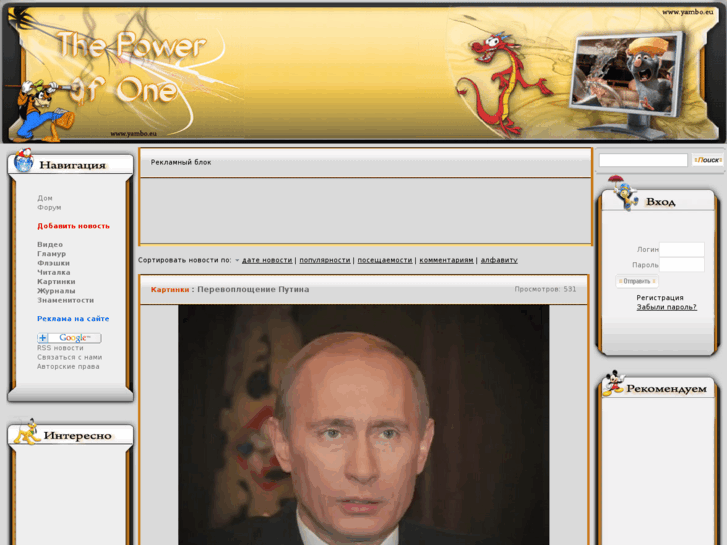Viewport: 727px width, 545px height.
Task: Click the red Mushu dragon in banner
Action: click(x=502, y=83)
